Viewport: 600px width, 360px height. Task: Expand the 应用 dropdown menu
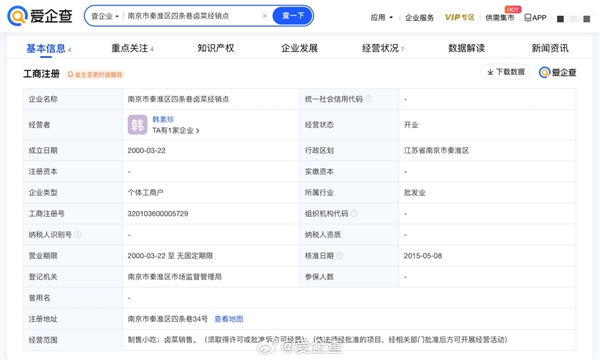(382, 18)
